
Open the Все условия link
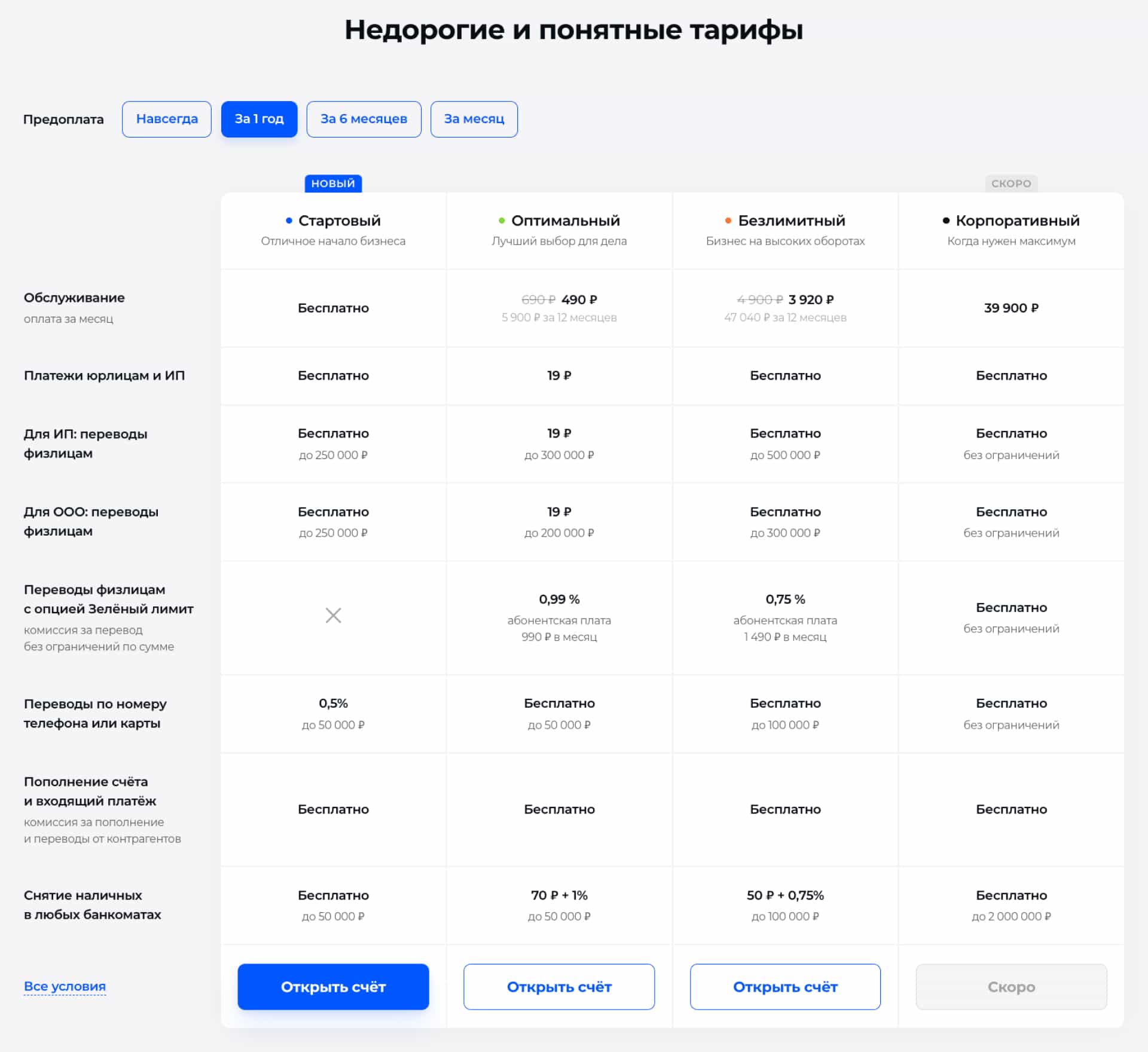click(65, 986)
